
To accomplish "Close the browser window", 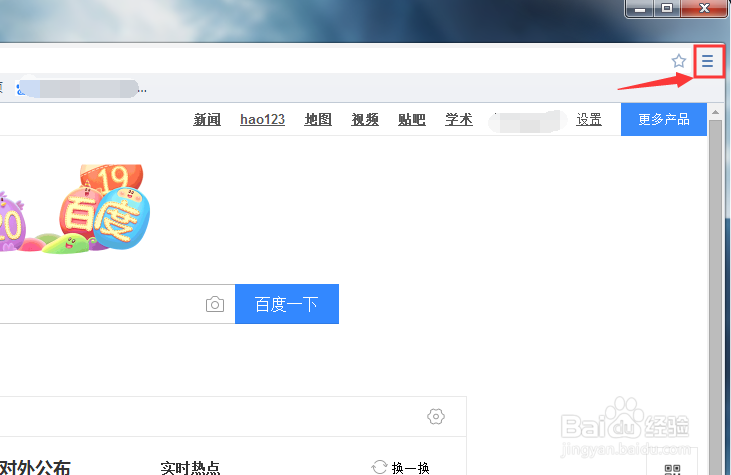I will point(704,8).
